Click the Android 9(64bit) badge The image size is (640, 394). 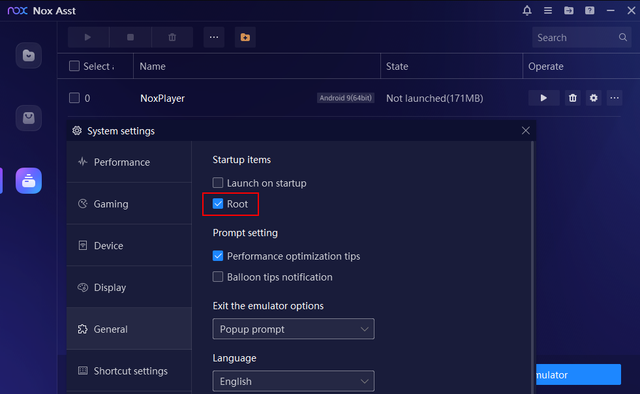[x=346, y=98]
